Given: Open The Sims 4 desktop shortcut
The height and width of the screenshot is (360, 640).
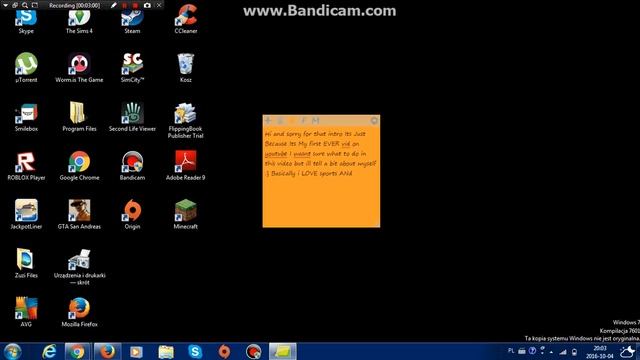Looking at the screenshot, I should click(79, 22).
